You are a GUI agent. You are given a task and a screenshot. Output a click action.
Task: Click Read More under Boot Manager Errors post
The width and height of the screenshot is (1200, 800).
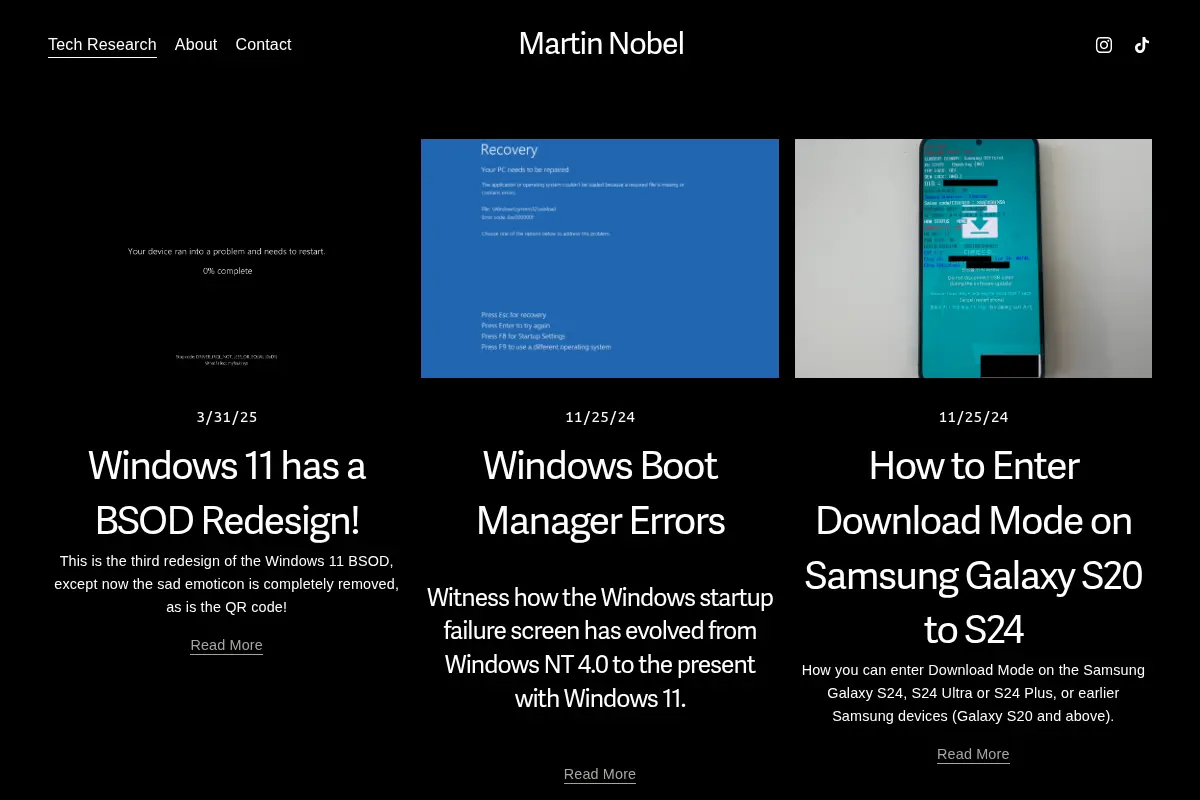tap(600, 775)
